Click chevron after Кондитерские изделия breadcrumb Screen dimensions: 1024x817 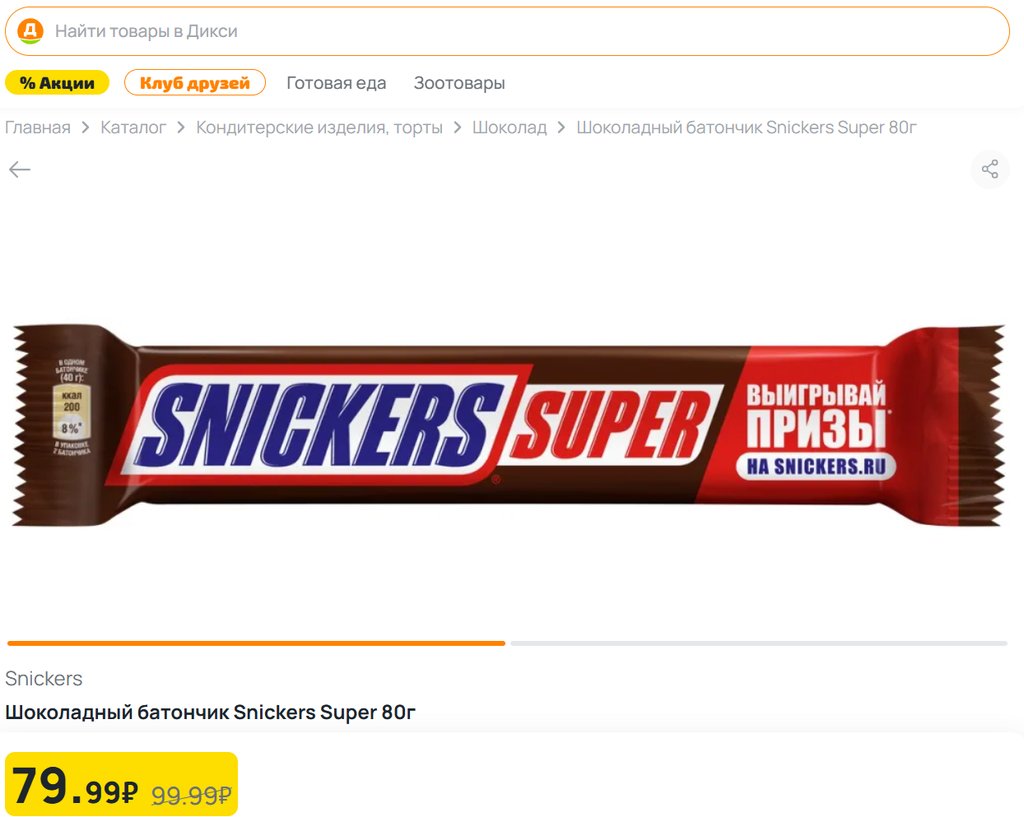457,127
